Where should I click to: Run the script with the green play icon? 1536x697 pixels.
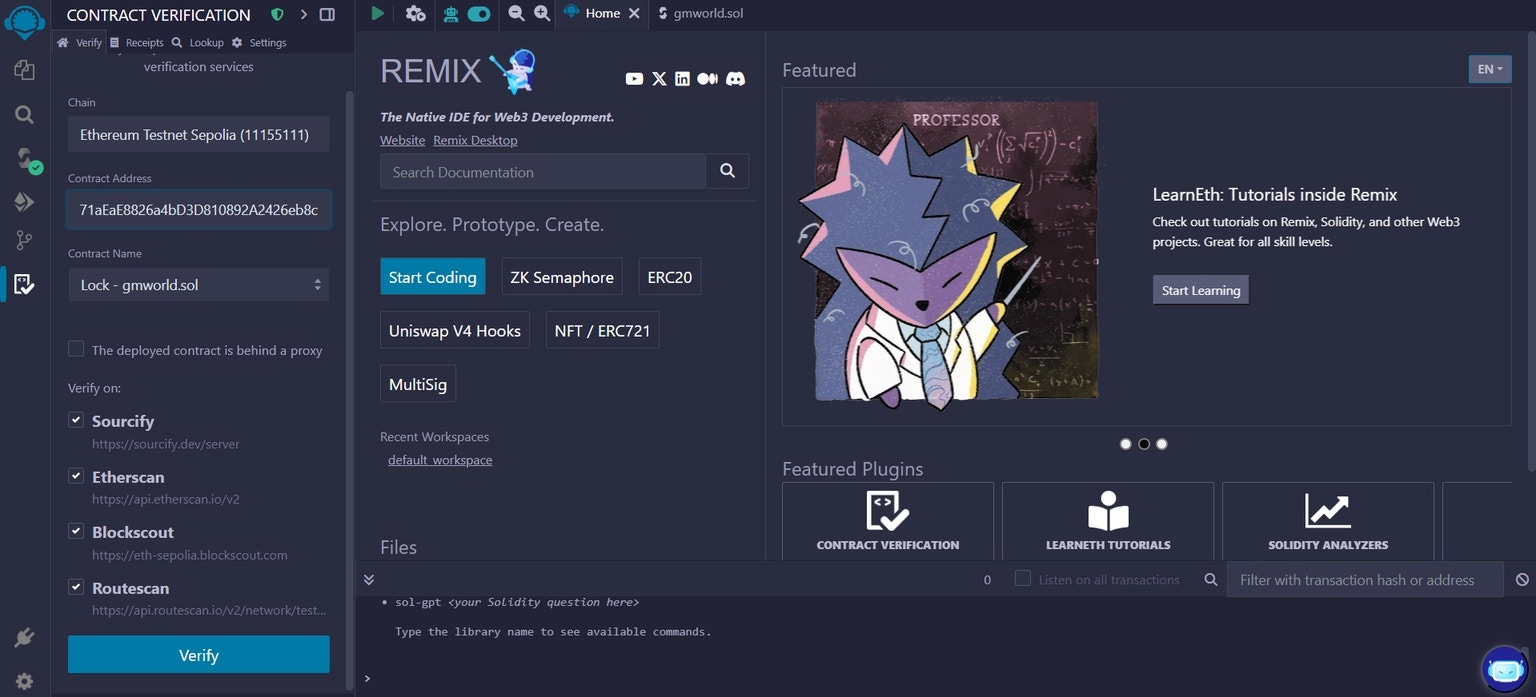point(376,14)
